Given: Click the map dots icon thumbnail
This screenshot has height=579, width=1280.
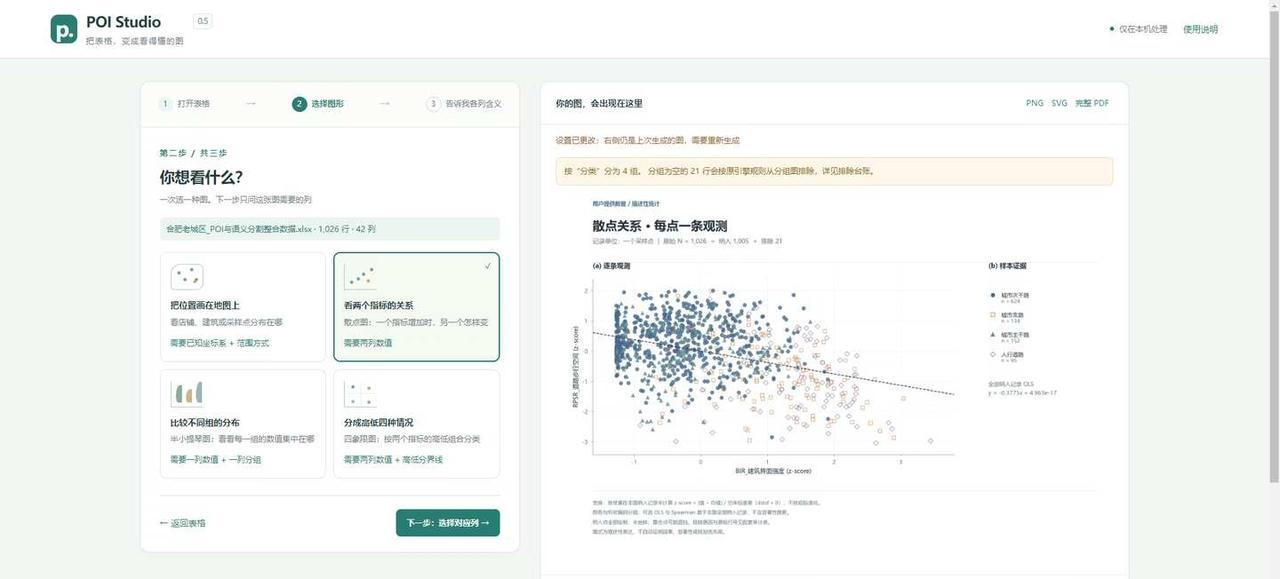Looking at the screenshot, I should 187,277.
